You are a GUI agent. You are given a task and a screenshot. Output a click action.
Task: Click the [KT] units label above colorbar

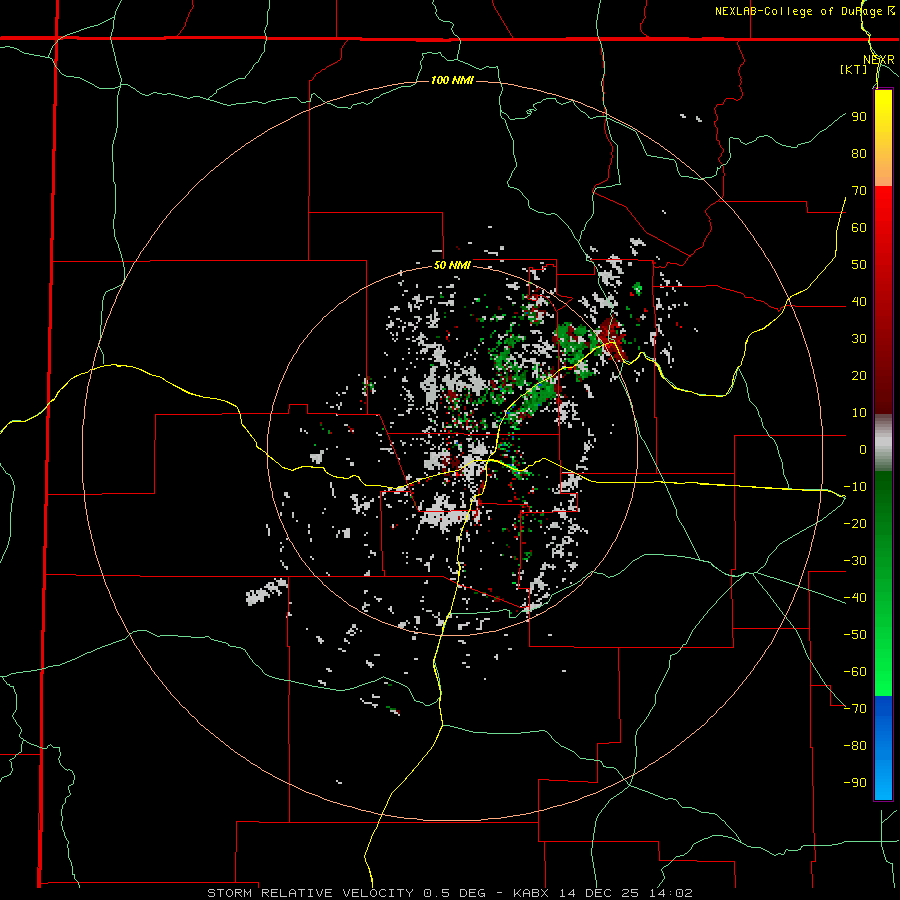pyautogui.click(x=854, y=69)
